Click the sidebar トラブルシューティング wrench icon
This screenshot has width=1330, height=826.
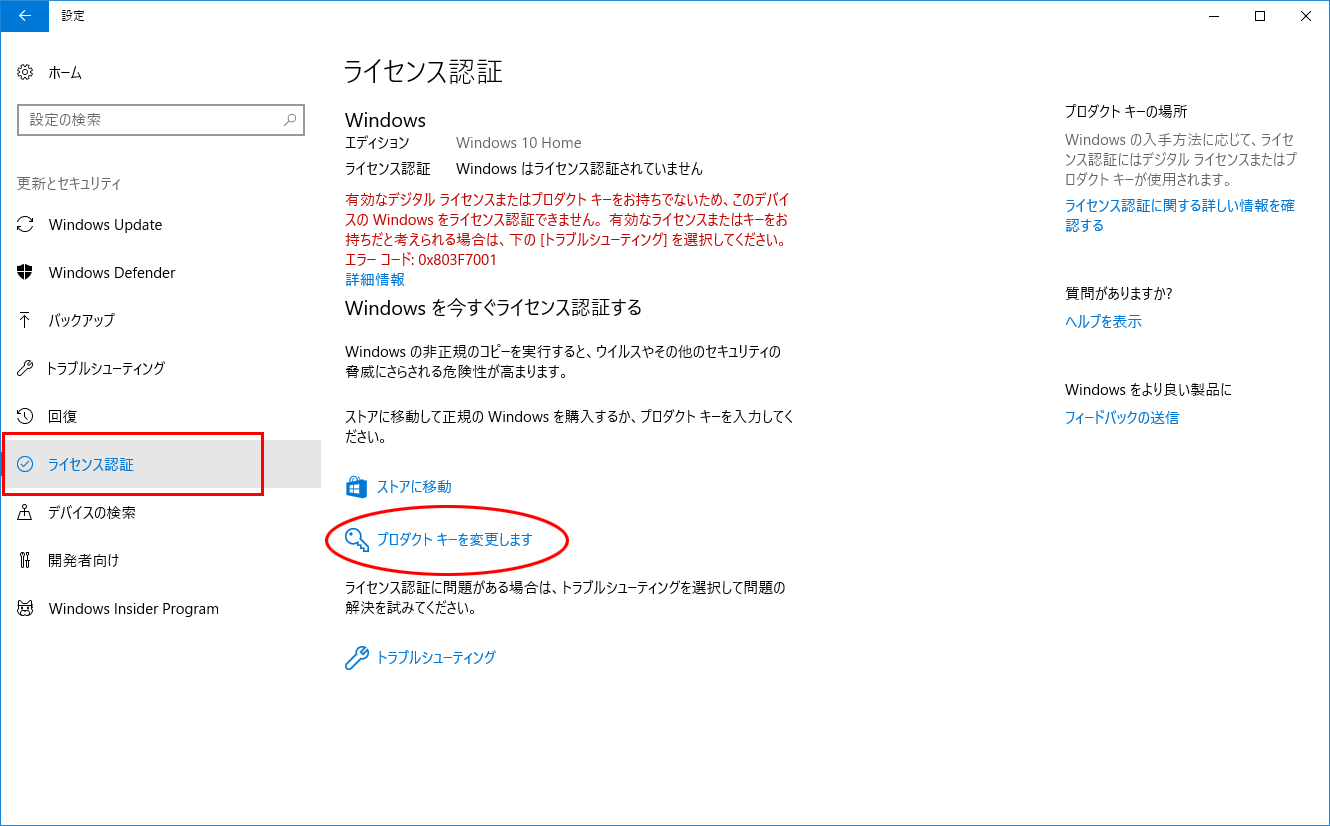[26, 368]
